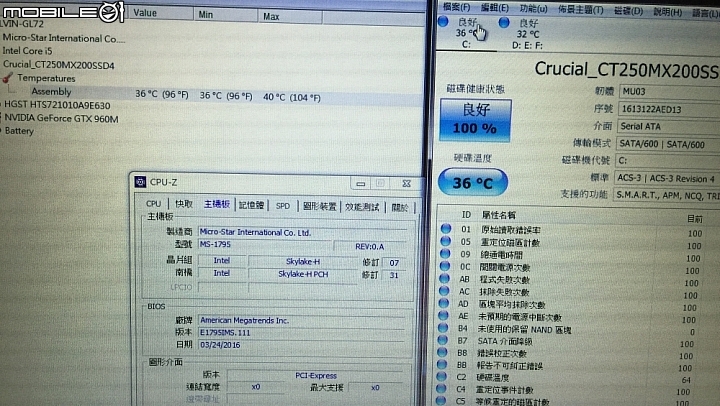Click status dot of attribute AC row
Screen dimensions: 720x406
pyautogui.click(x=444, y=290)
